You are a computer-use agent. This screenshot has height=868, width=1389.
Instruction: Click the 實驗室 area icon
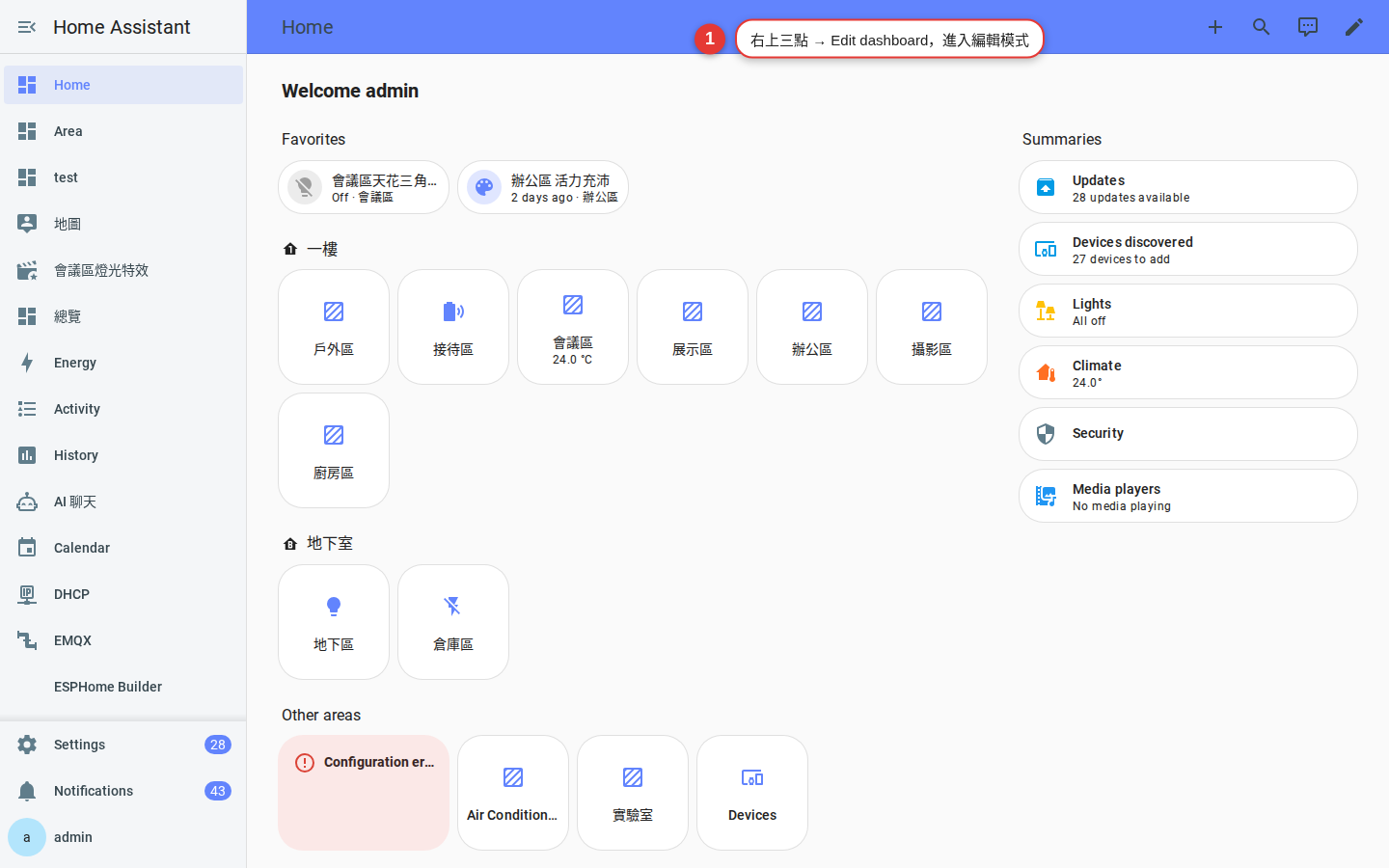633,777
